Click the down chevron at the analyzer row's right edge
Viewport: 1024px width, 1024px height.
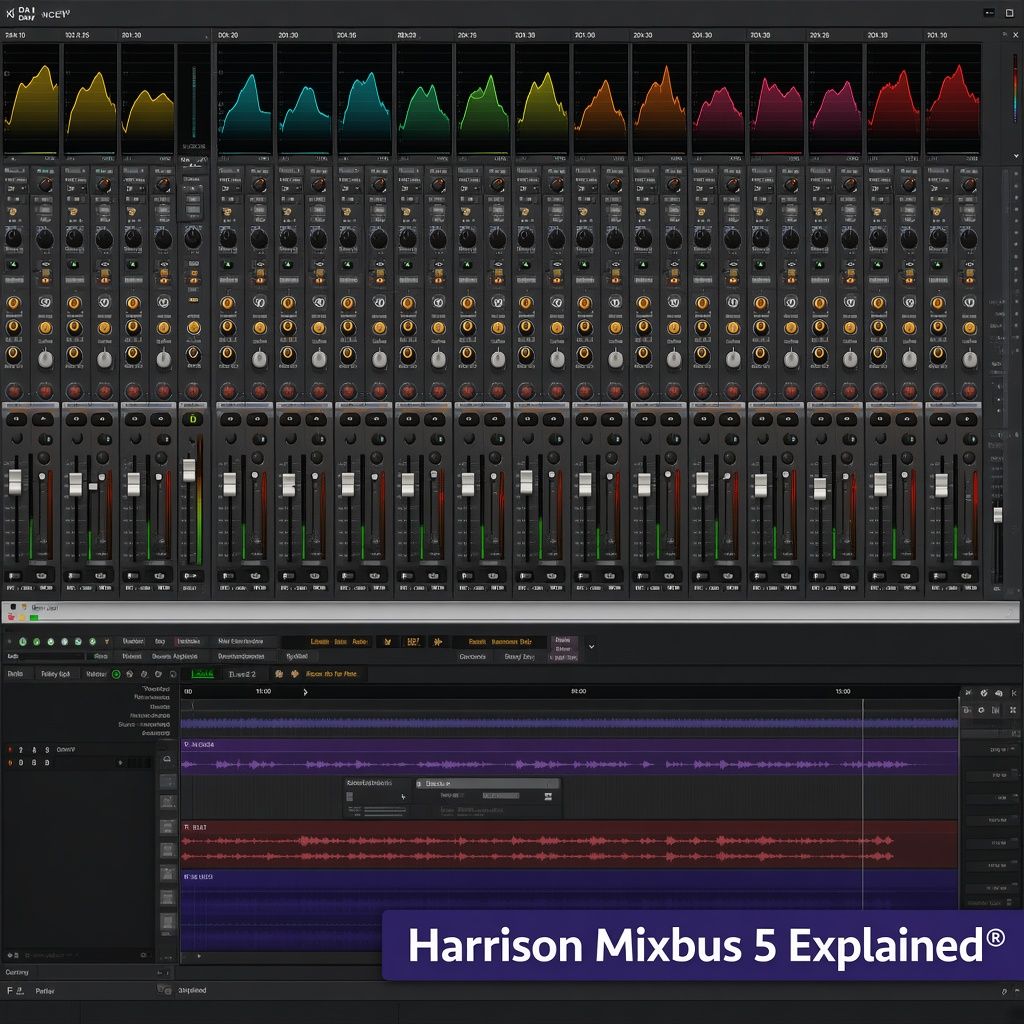(1016, 157)
